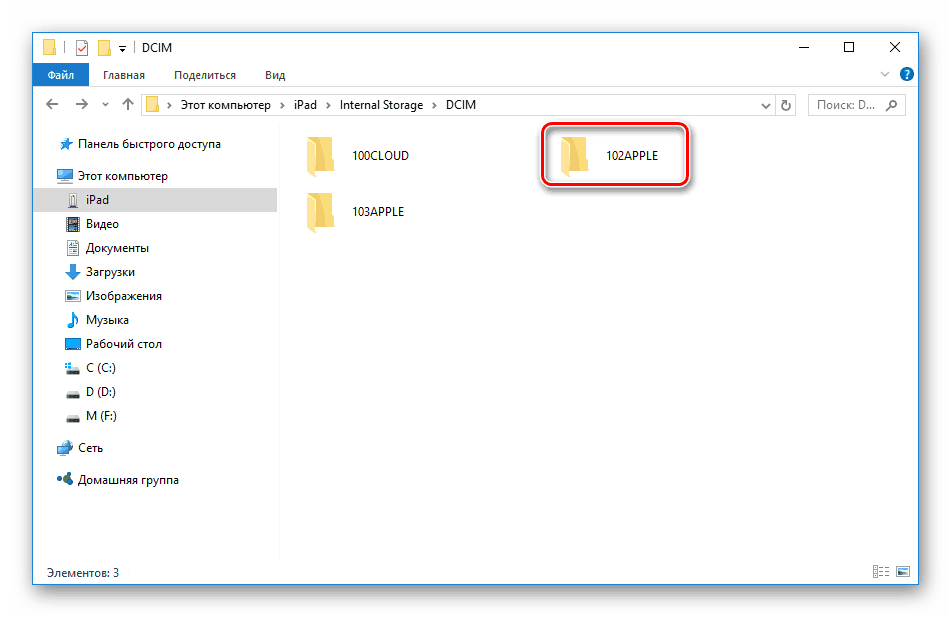The image size is (951, 617).
Task: Click the search magnifier icon
Action: pos(891,105)
